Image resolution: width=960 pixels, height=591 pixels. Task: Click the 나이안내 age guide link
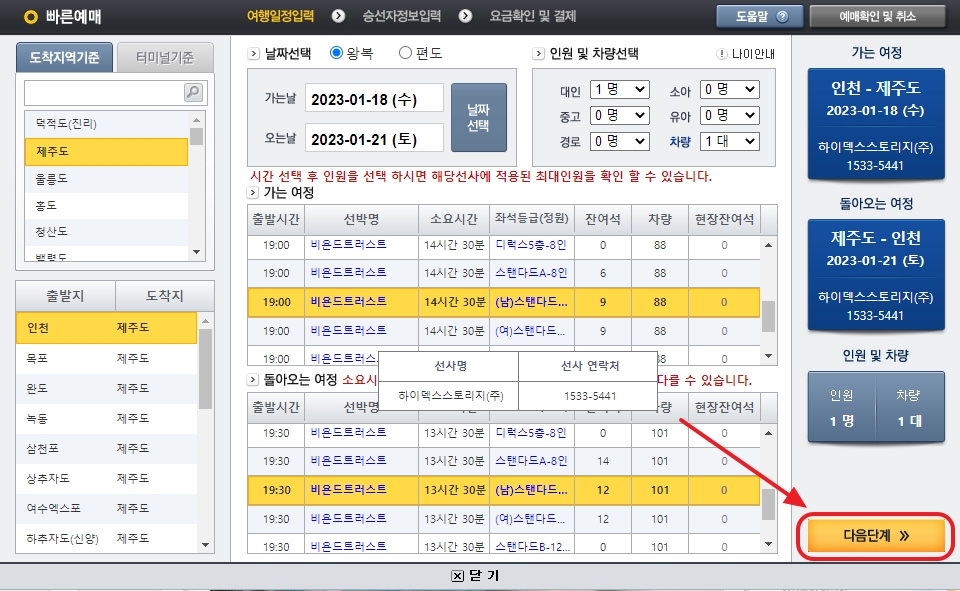[753, 54]
